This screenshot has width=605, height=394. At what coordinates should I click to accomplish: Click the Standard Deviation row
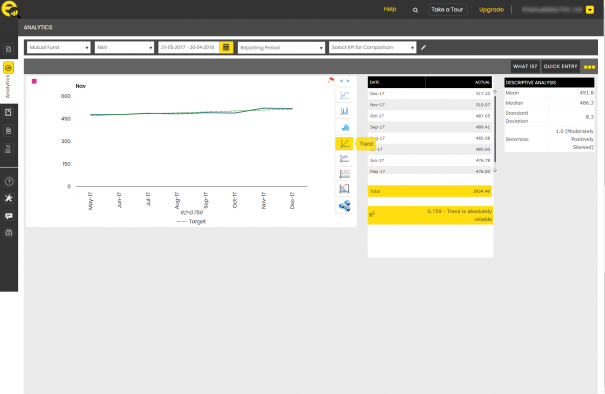coord(549,117)
